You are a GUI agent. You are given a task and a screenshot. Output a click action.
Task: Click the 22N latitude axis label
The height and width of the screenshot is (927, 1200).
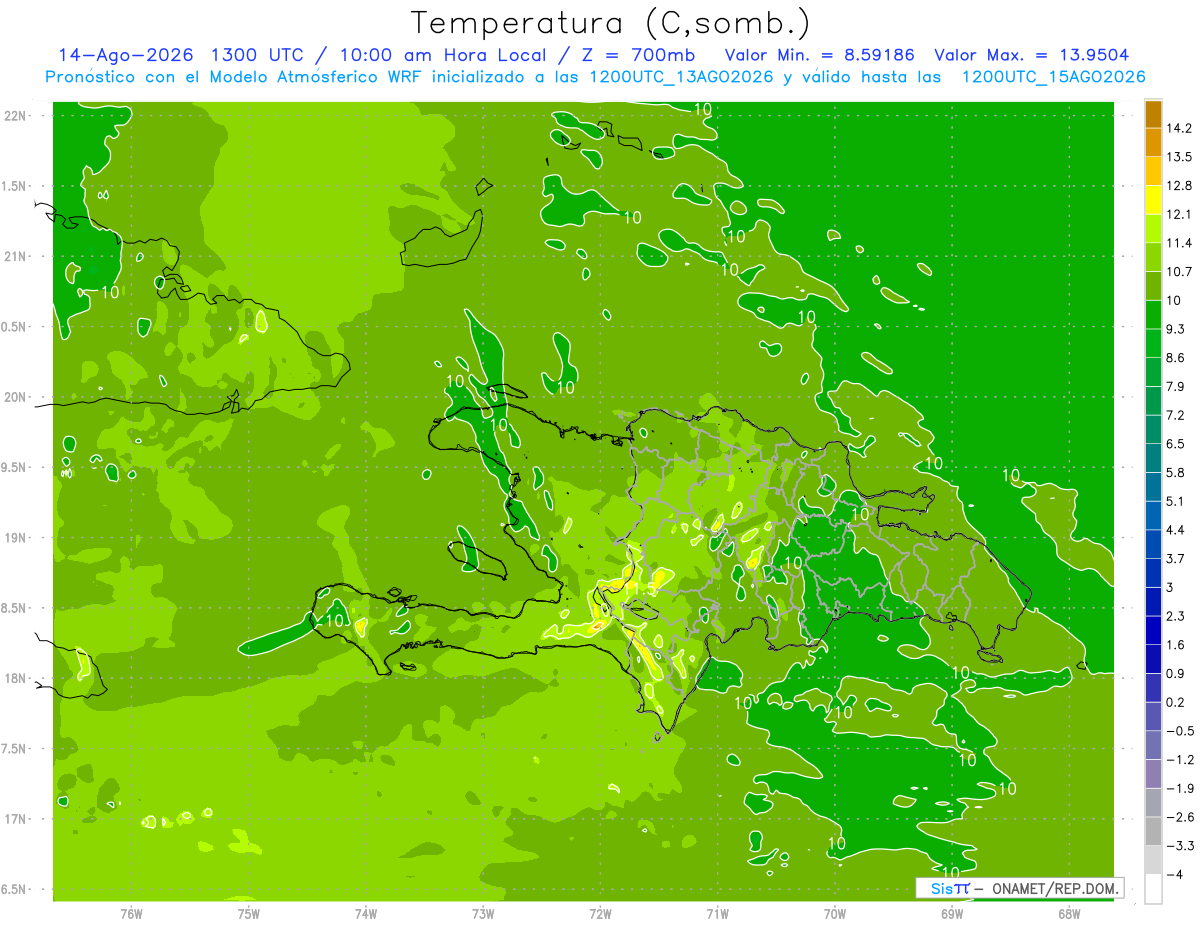point(17,116)
